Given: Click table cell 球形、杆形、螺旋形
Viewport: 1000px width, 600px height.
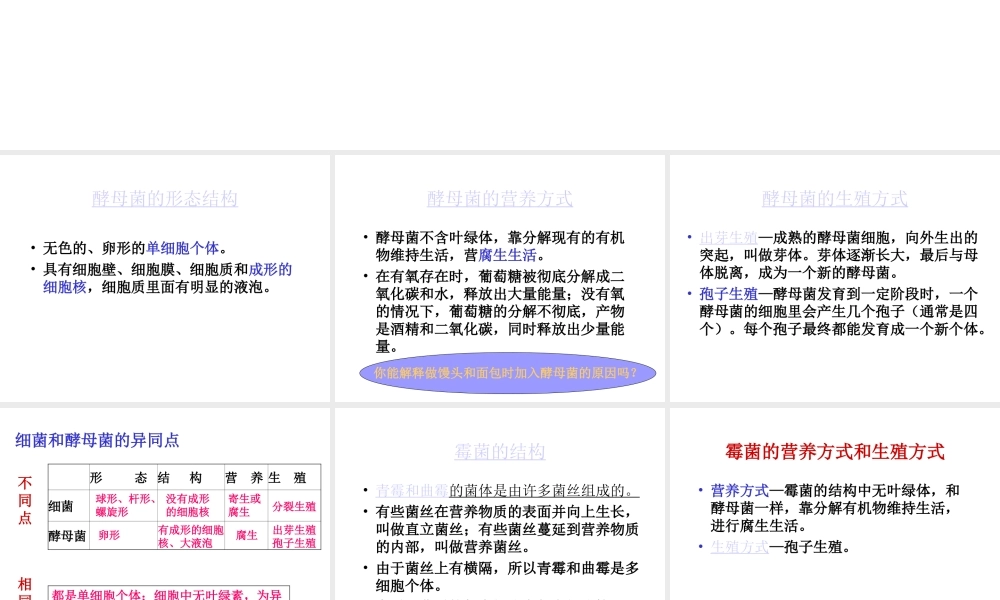Looking at the screenshot, I should click(x=125, y=505).
